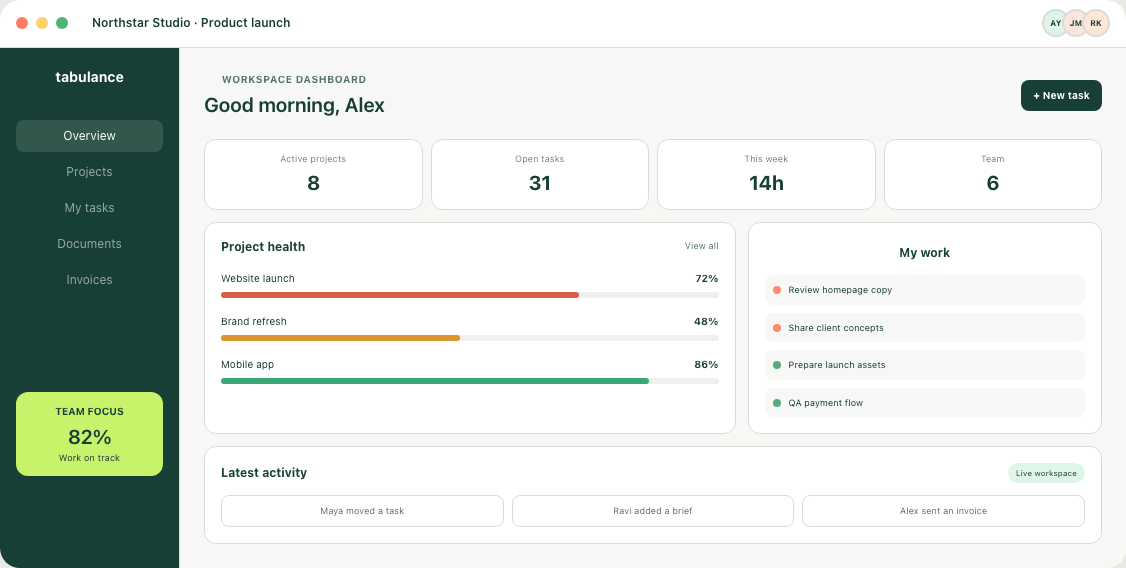
Task: Click the 48% value for Brand refresh
Action: pyautogui.click(x=706, y=322)
